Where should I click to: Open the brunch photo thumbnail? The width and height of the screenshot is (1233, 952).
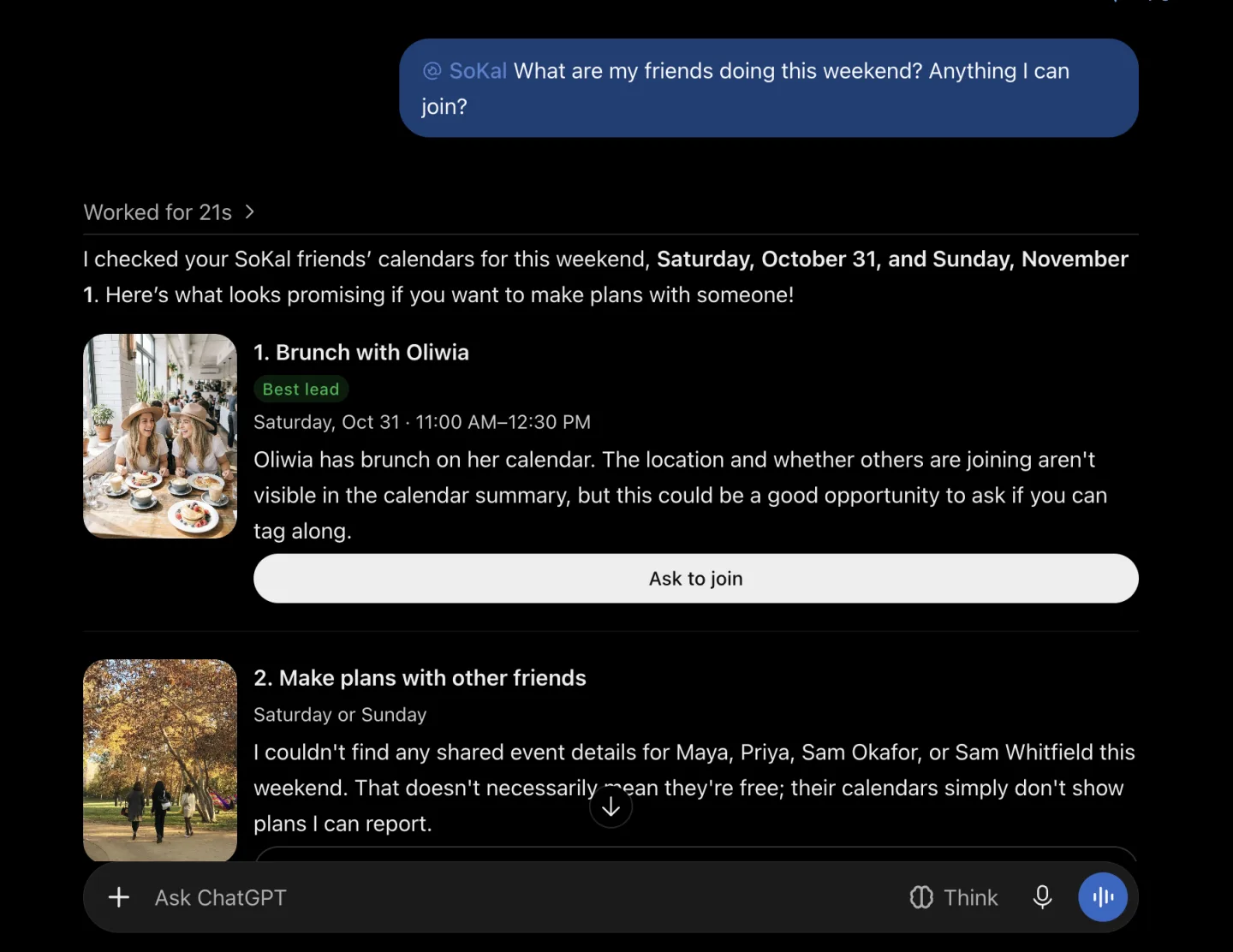(160, 436)
